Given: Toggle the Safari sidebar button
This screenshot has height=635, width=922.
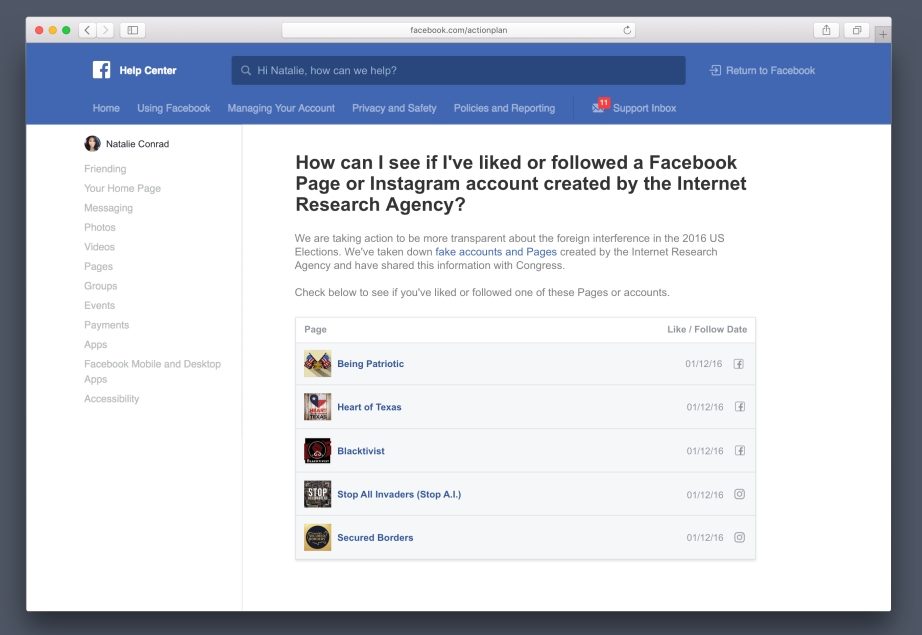Looking at the screenshot, I should [x=132, y=30].
